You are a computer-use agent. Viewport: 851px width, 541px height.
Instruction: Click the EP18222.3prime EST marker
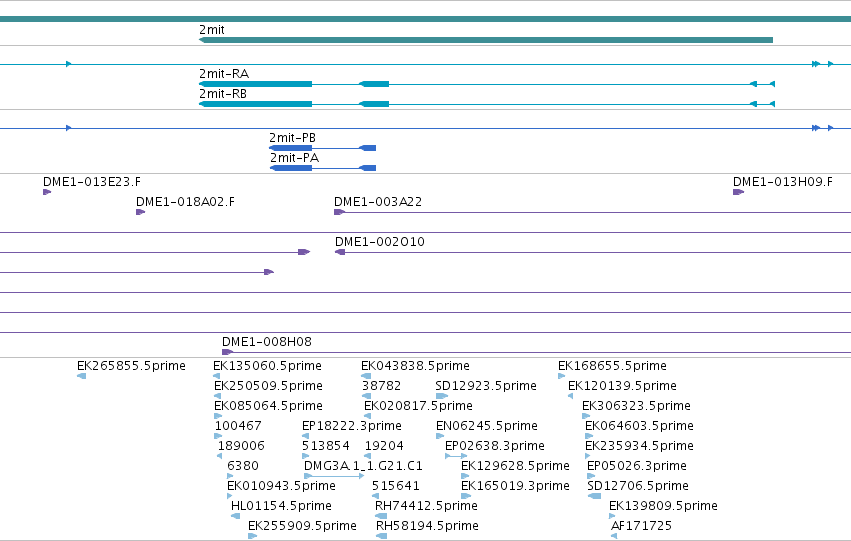(306, 436)
